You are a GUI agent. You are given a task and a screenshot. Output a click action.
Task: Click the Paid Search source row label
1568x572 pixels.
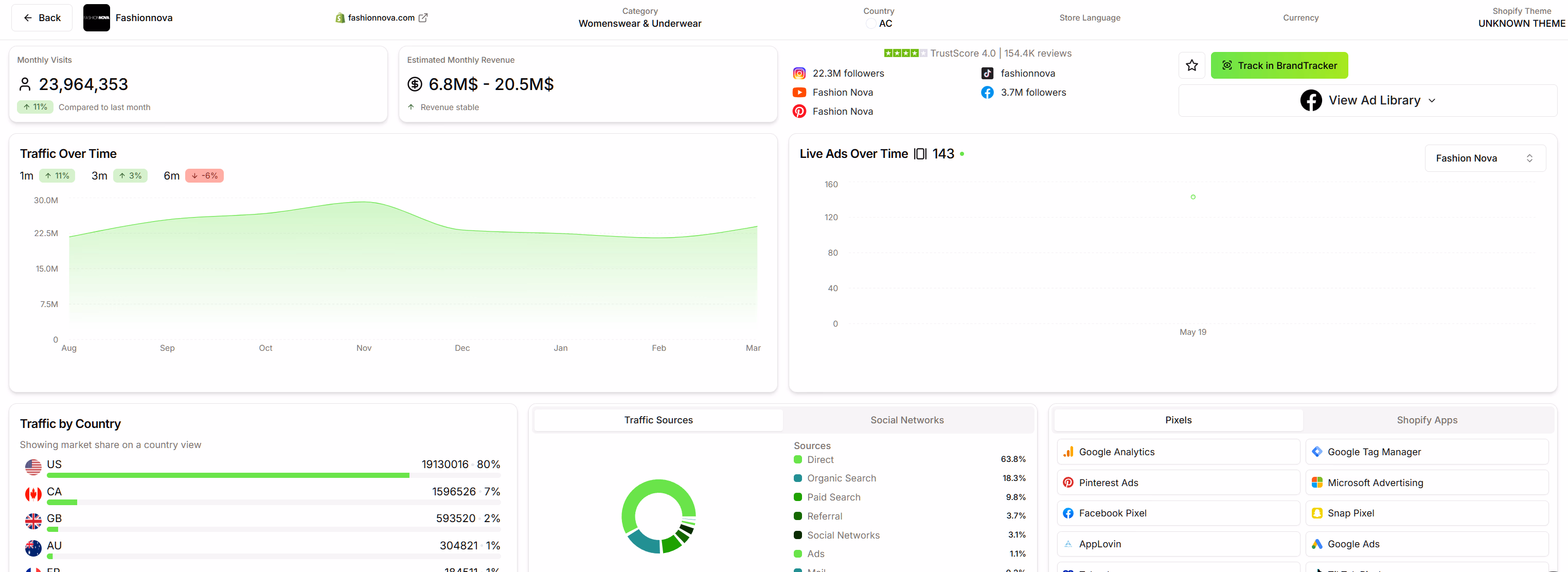(833, 497)
